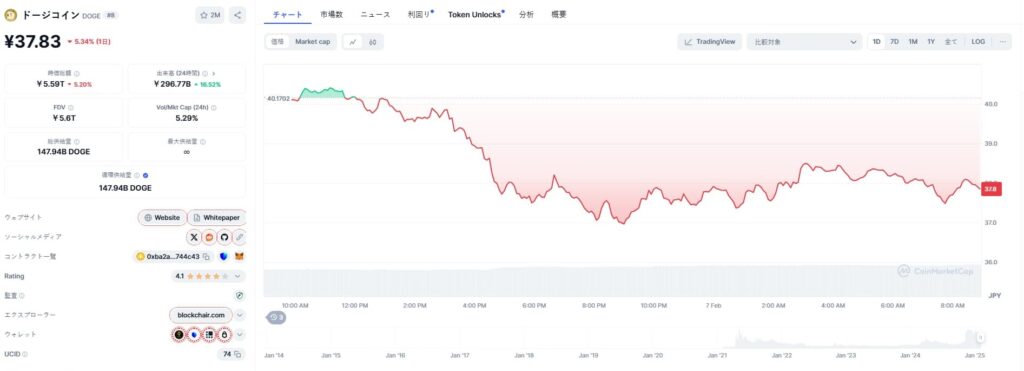Expand the explorers list next to blockchair.com
Screen dimensions: 1024x371
(x=240, y=315)
